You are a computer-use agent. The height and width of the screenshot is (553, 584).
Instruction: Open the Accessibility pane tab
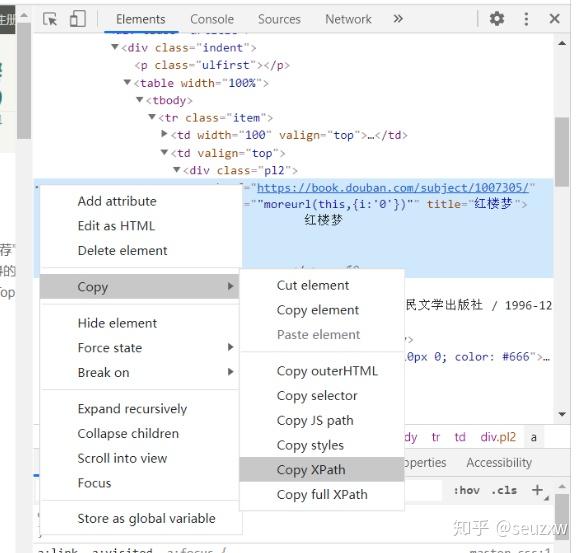click(499, 463)
